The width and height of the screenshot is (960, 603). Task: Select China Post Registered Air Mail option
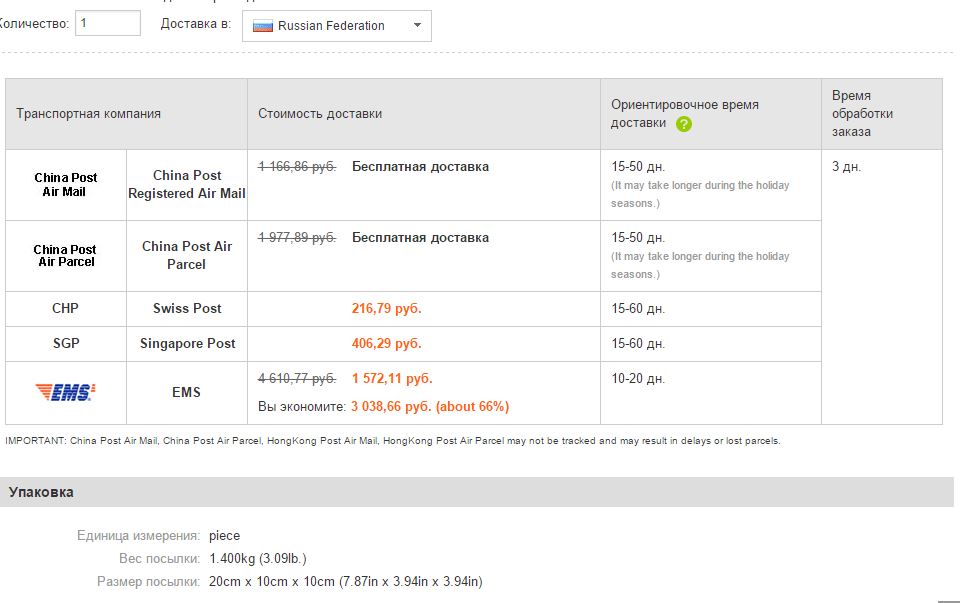coord(187,184)
